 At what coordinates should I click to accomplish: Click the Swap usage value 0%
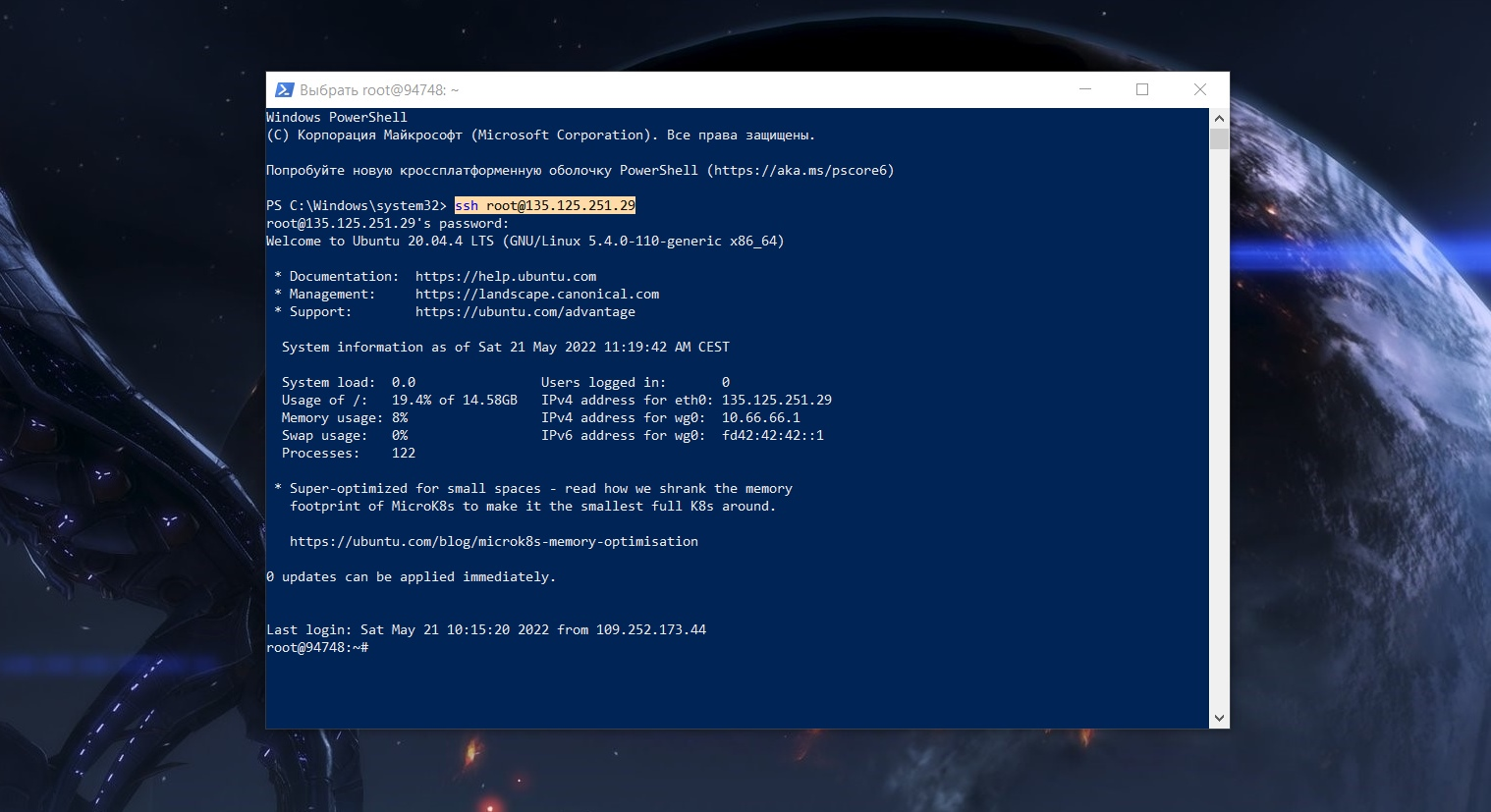coord(400,435)
